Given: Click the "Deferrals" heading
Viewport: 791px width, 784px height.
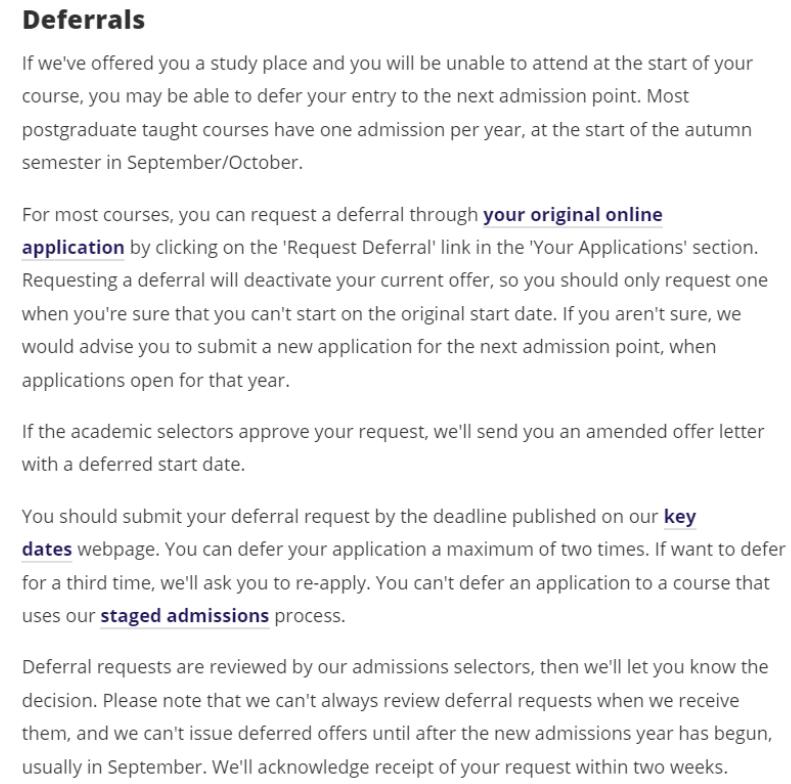Looking at the screenshot, I should coord(83,19).
